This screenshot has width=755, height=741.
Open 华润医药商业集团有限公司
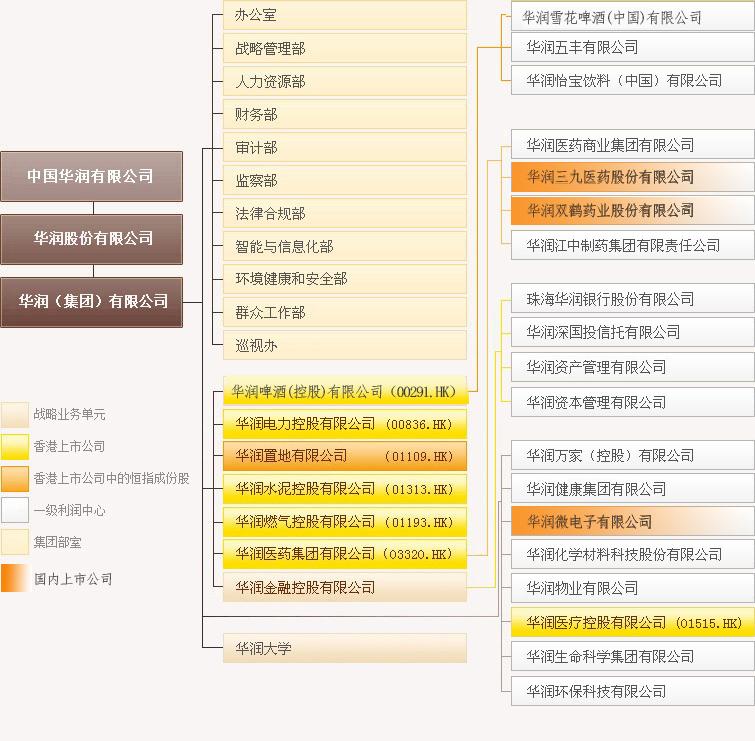(633, 144)
